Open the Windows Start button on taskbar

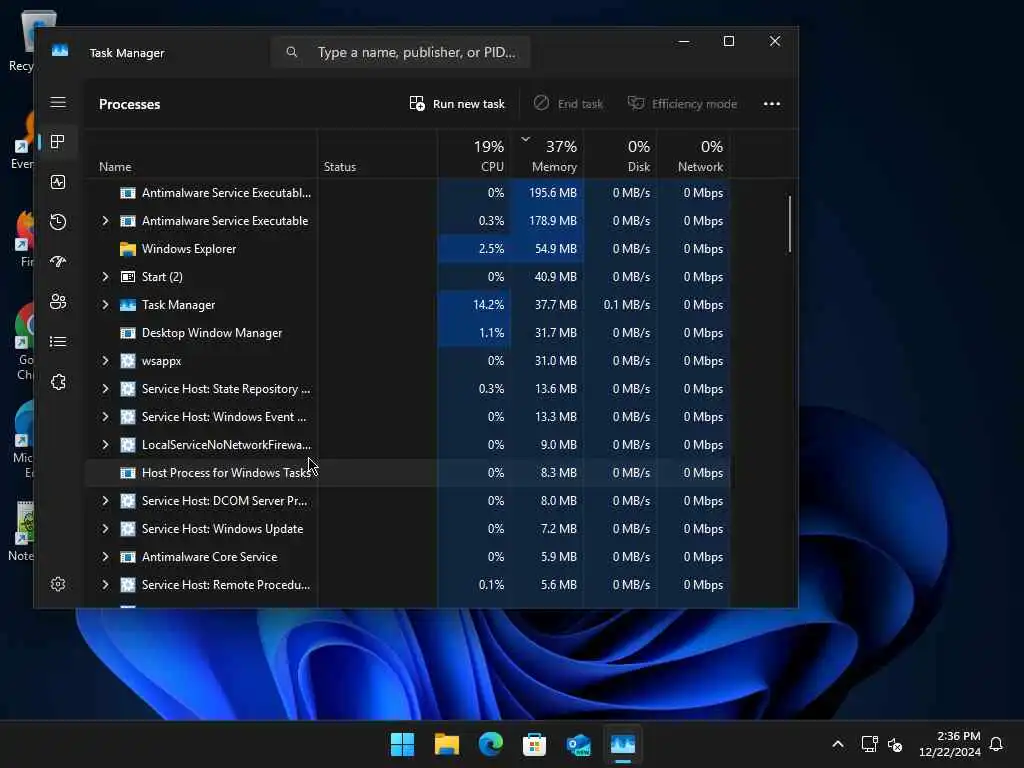click(x=402, y=744)
